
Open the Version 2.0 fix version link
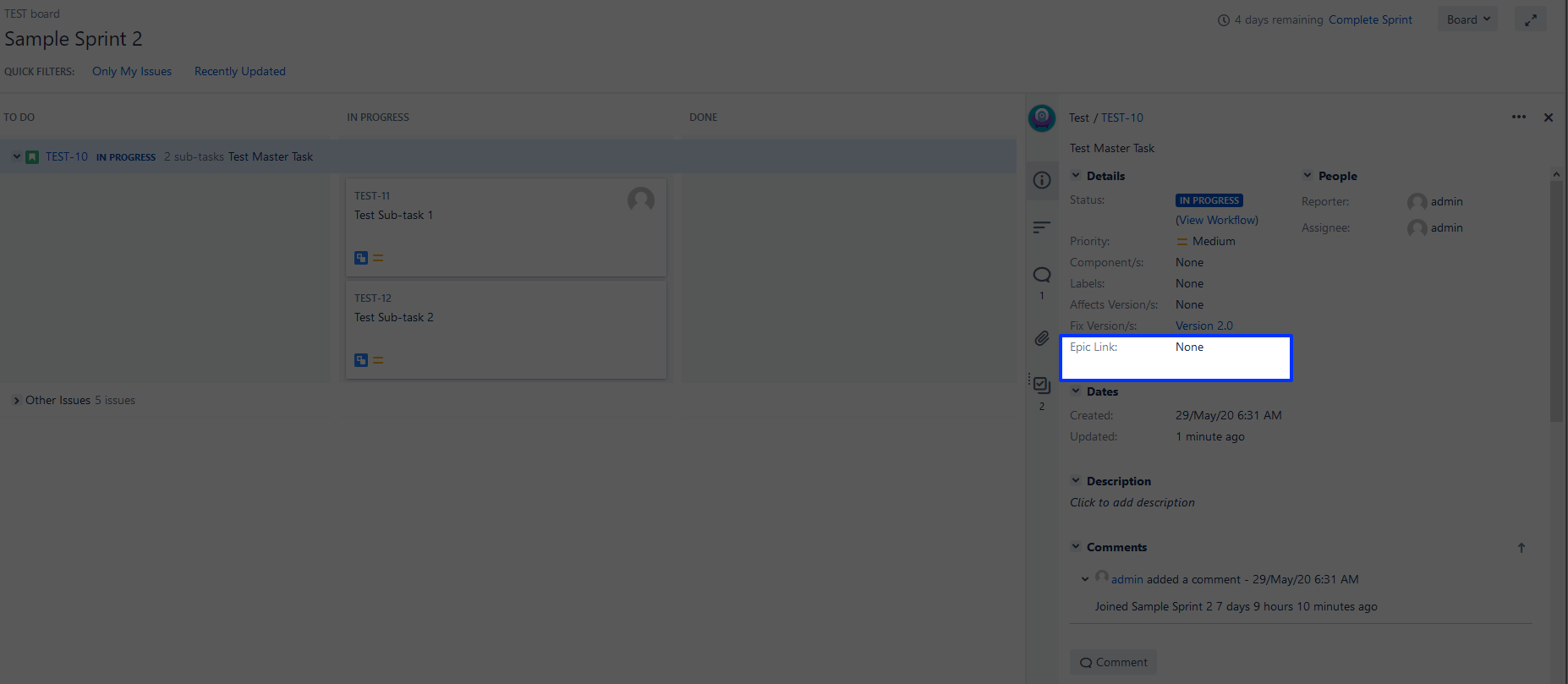[1204, 326]
